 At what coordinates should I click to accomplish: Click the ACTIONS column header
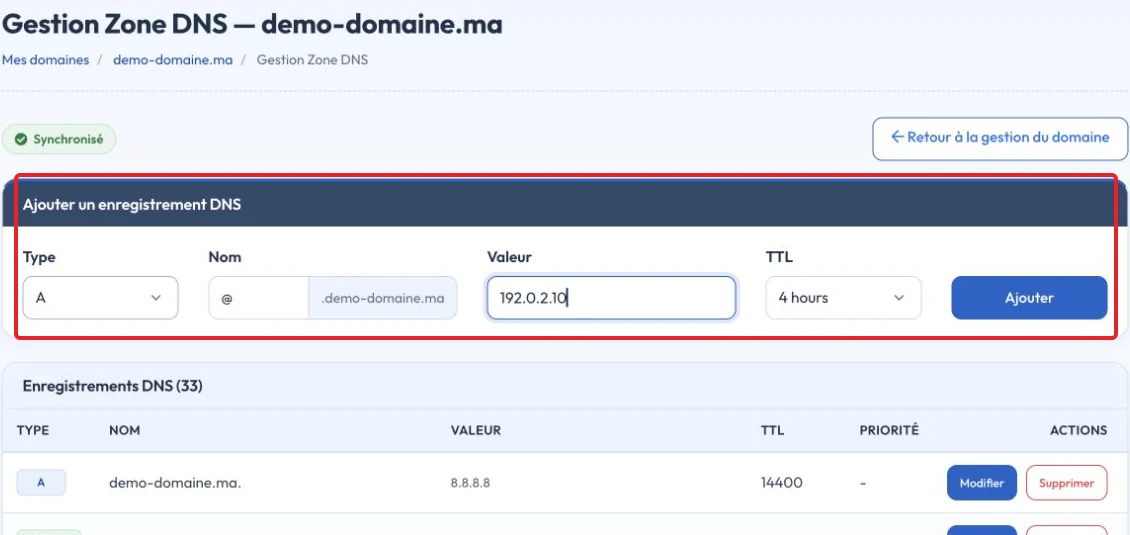tap(1078, 430)
